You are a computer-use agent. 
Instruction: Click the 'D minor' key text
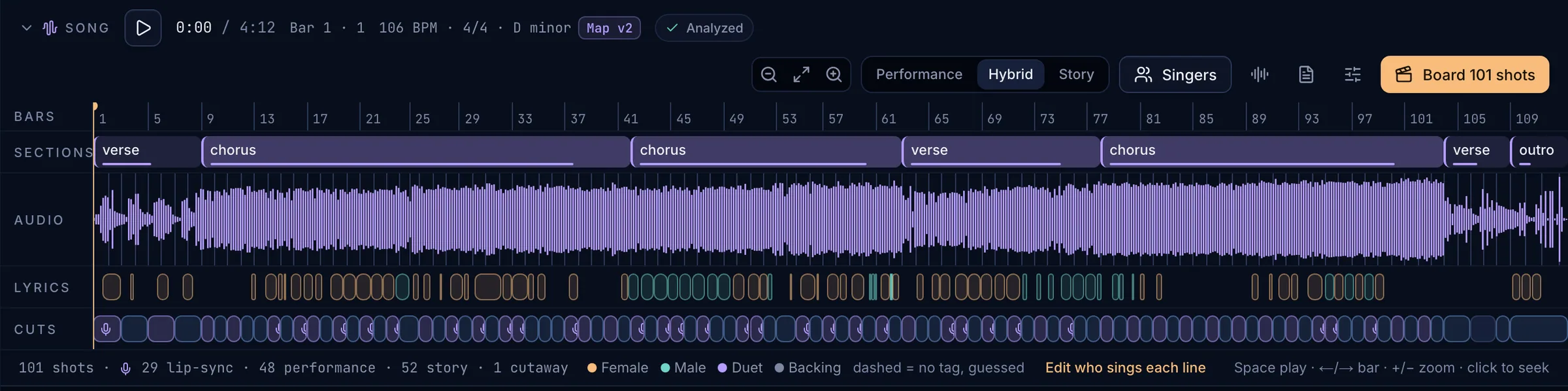(542, 28)
